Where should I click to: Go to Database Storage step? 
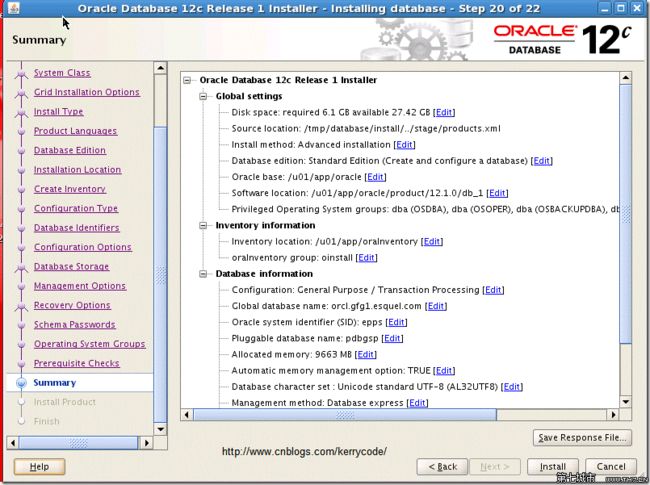71,267
